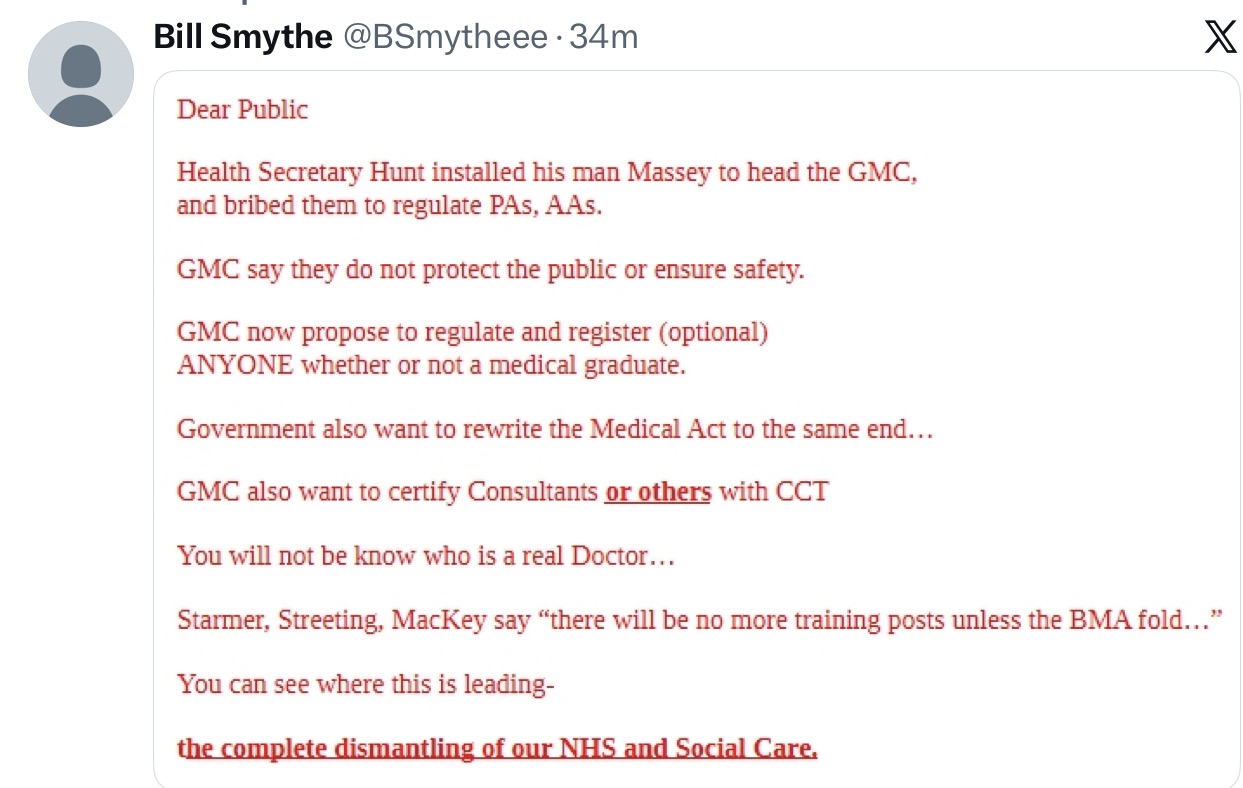
Task: Visit the @BSmytheee handle link
Action: click(446, 38)
